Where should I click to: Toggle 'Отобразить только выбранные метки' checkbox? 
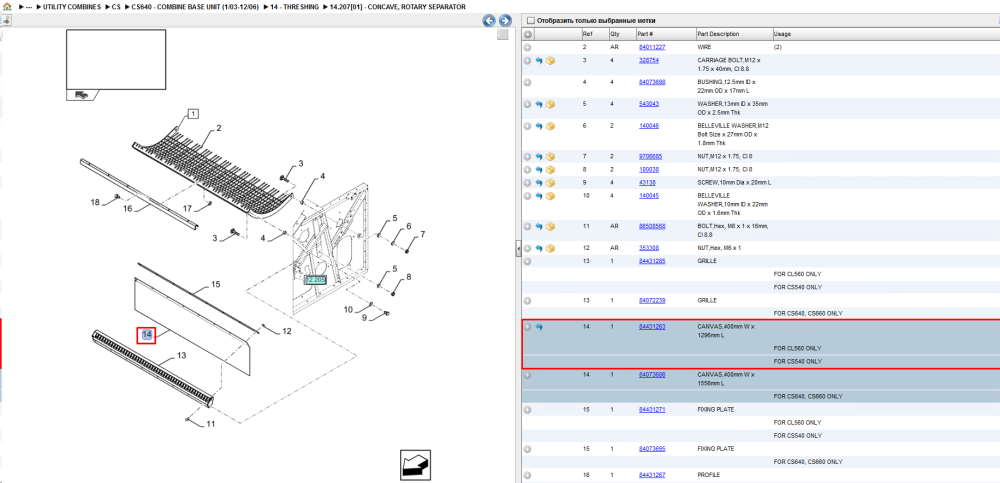[530, 20]
